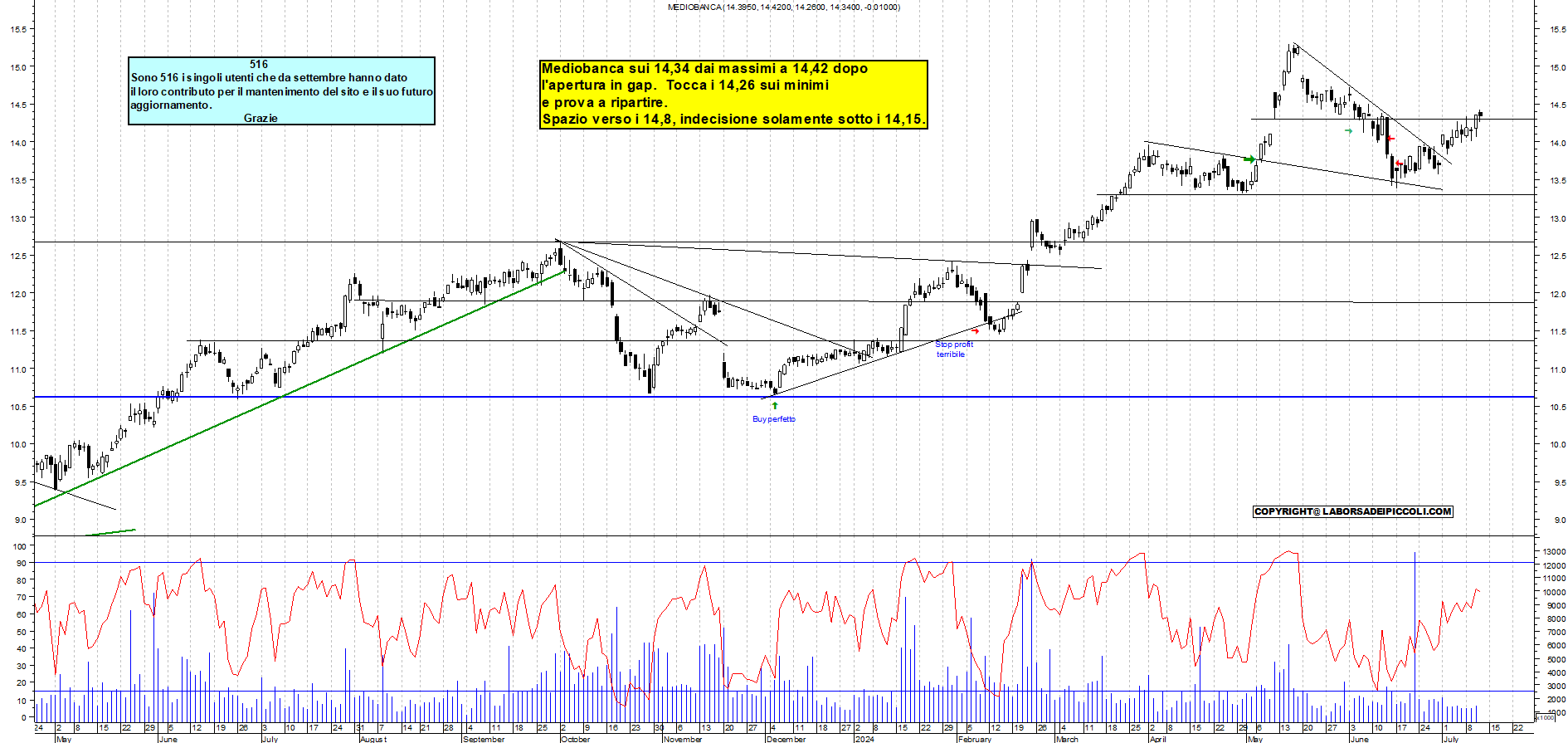This screenshot has width=1568, height=743.
Task: Click '15.5' on the left price axis
Action: pyautogui.click(x=17, y=29)
